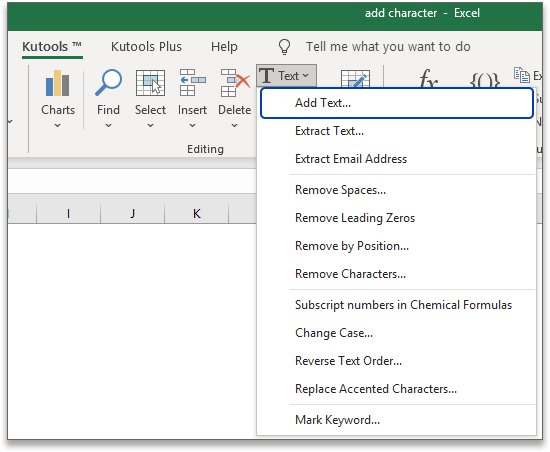Open the Text dropdown button
This screenshot has width=550, height=452.
click(x=286, y=75)
